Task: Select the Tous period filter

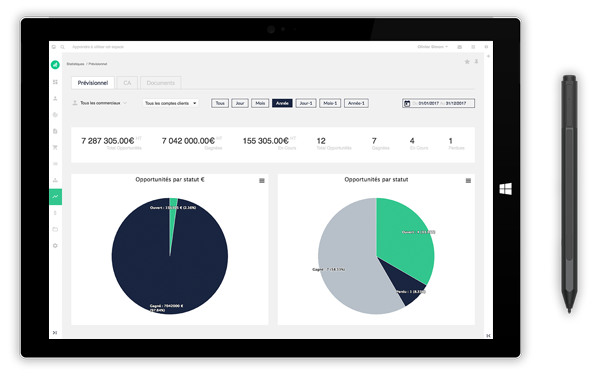Action: pyautogui.click(x=220, y=103)
